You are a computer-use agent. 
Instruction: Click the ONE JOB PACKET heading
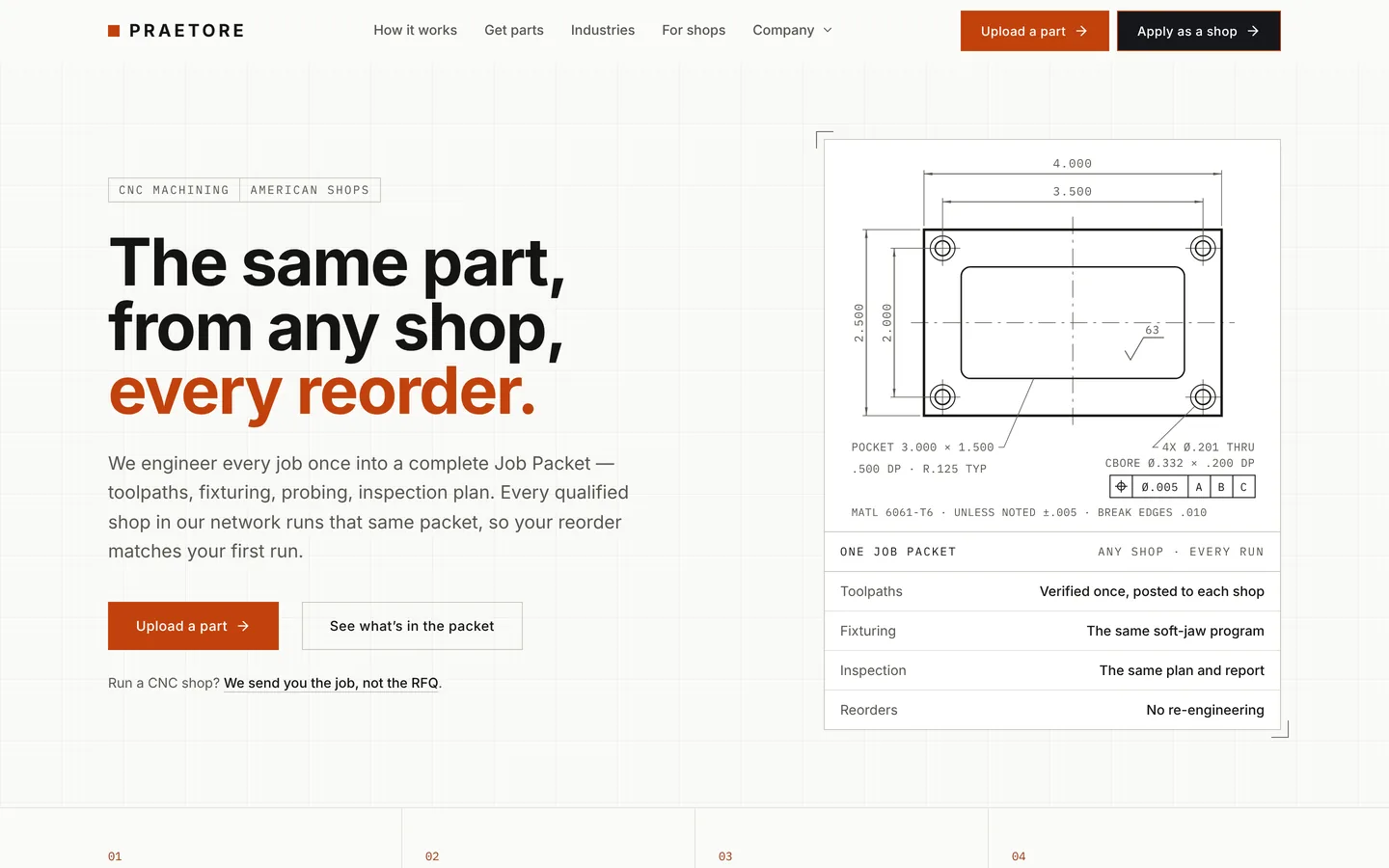point(898,552)
